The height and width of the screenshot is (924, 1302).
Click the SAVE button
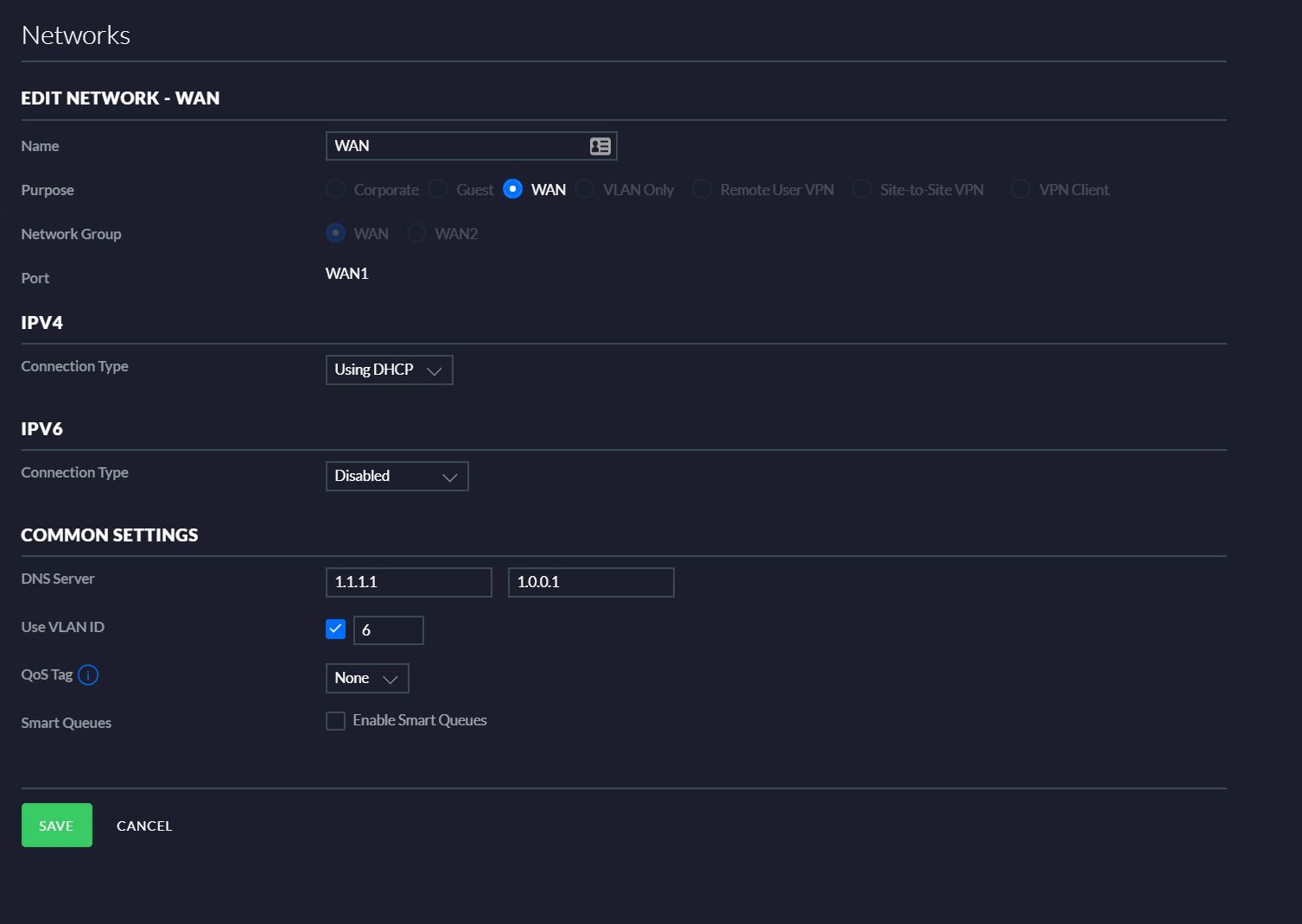(56, 825)
